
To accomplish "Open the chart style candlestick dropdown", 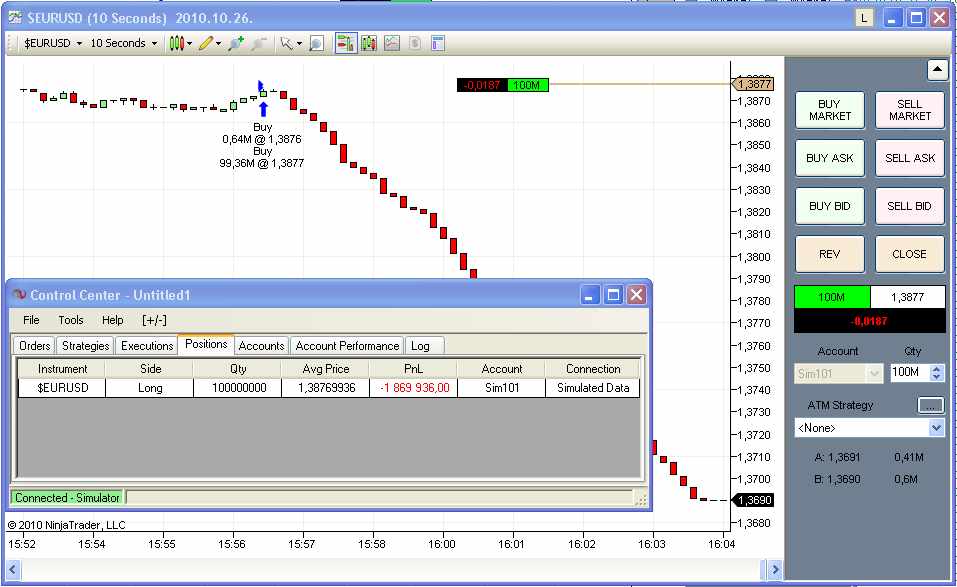I will click(181, 43).
